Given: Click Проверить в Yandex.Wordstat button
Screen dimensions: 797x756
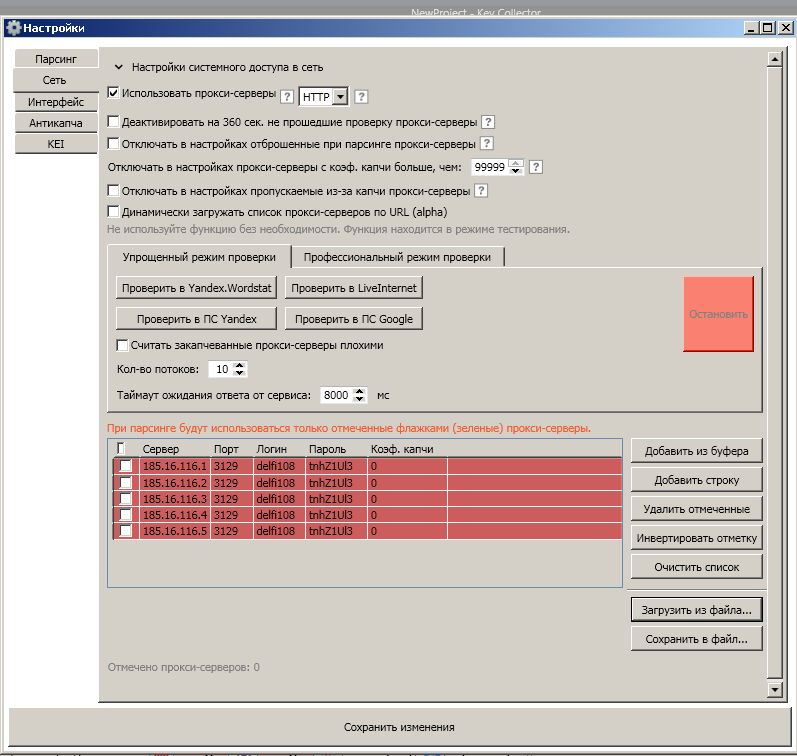Looking at the screenshot, I should pos(196,288).
